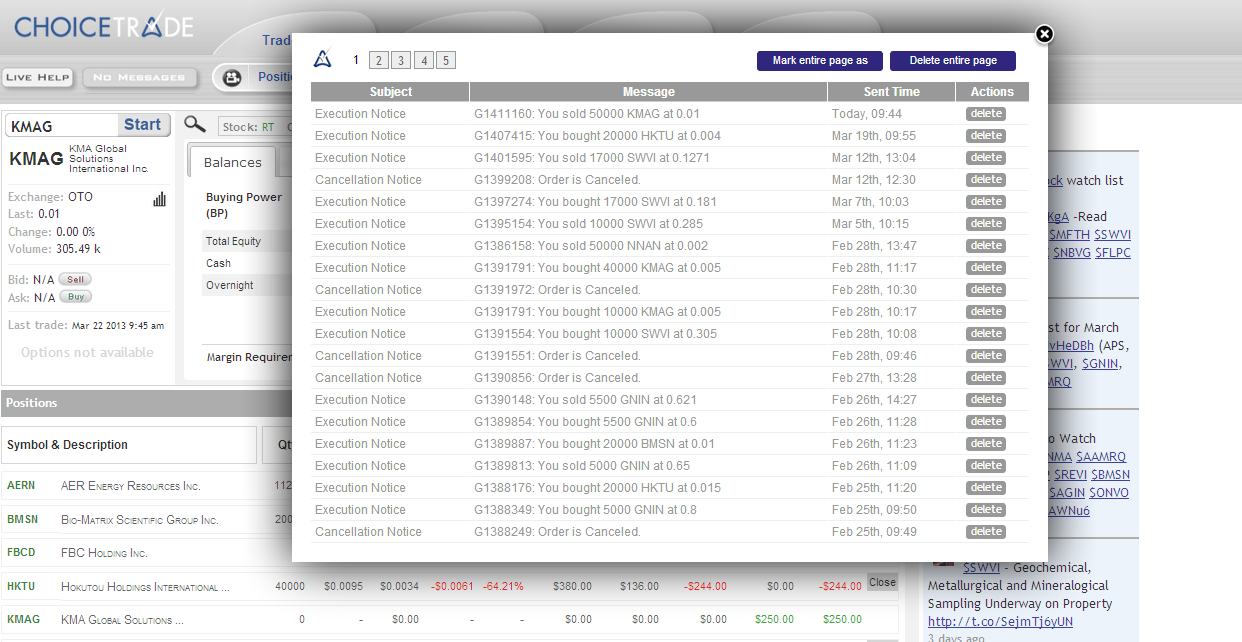Delete the G1391554 SWVI bought message
The height and width of the screenshot is (642, 1242).
click(986, 334)
